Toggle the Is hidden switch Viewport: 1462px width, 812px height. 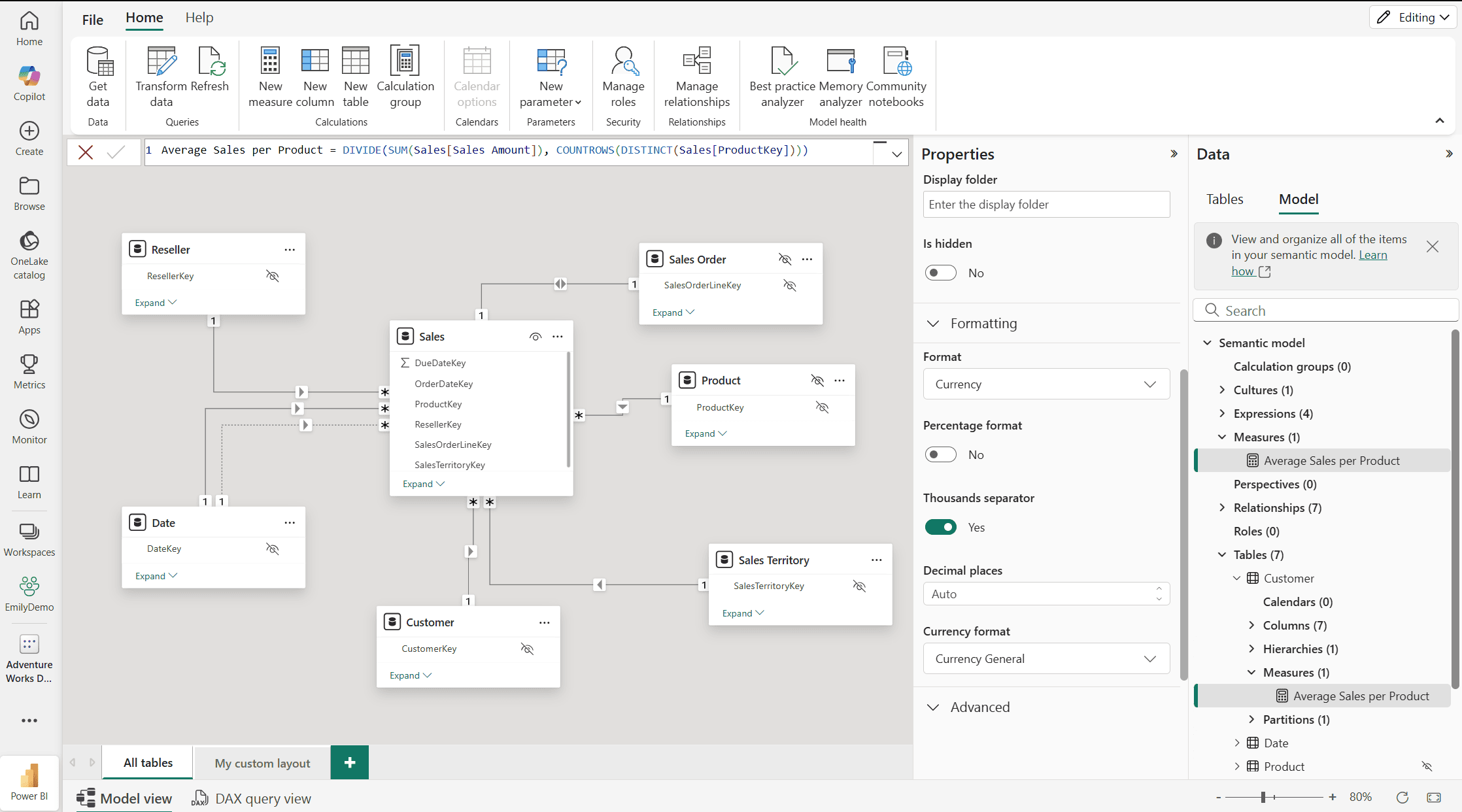point(940,273)
